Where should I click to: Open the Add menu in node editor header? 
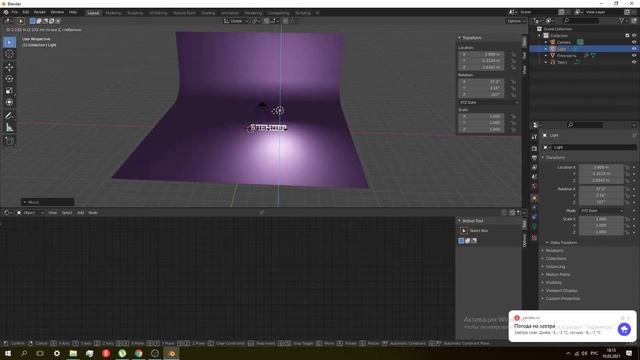click(80, 213)
